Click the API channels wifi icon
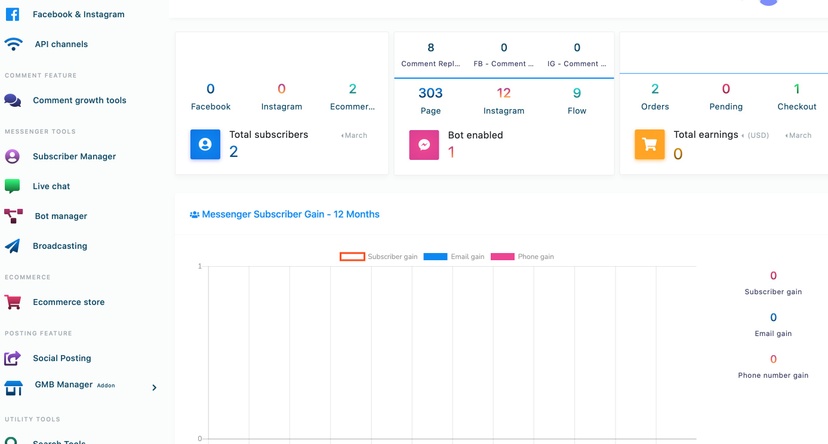Screen dimensions: 828x444 tap(13, 44)
